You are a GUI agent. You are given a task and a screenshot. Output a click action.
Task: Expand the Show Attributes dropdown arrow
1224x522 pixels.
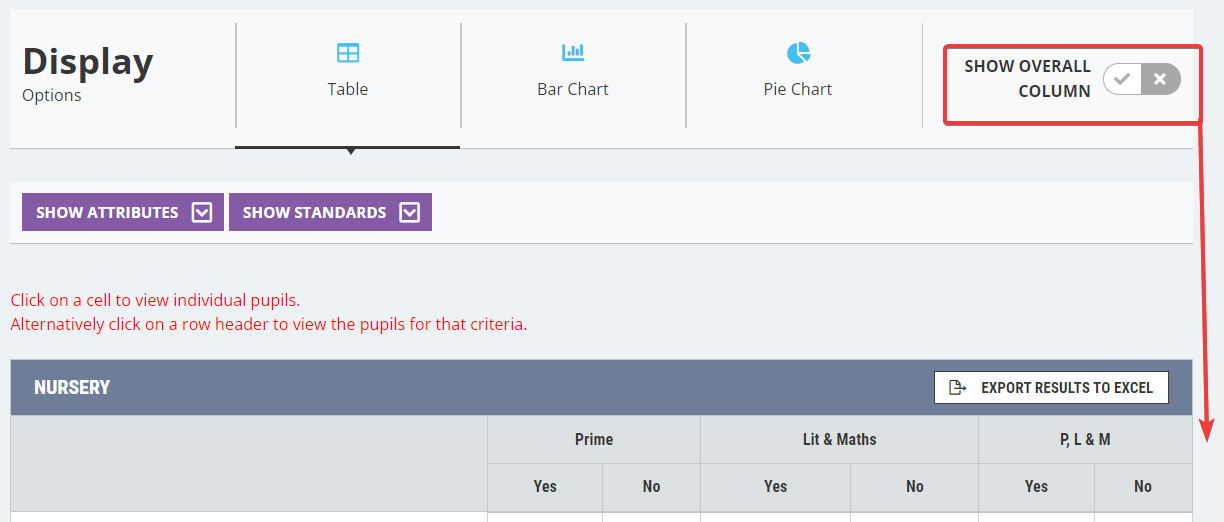click(x=202, y=212)
